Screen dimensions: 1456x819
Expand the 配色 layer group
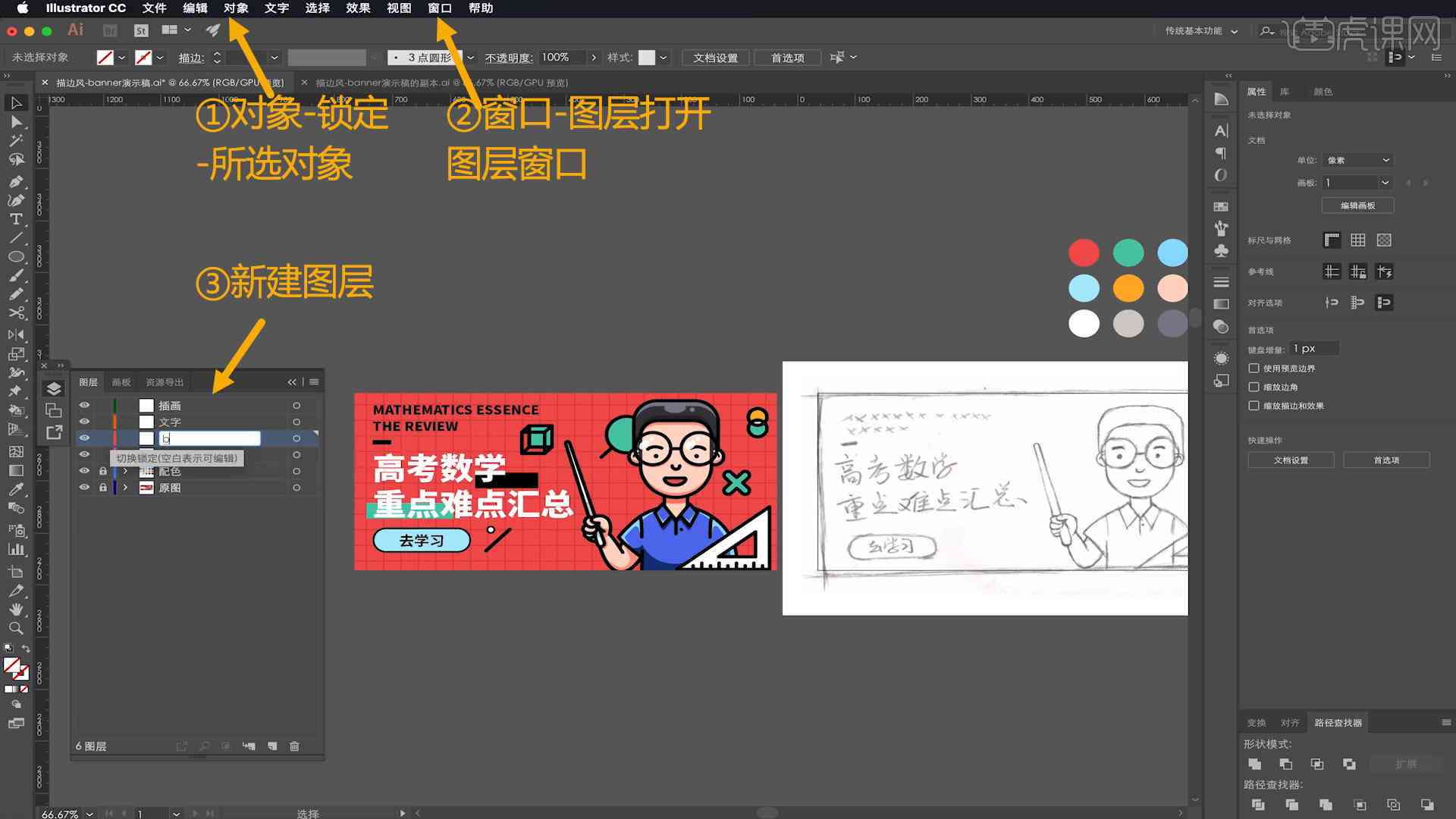click(x=124, y=470)
